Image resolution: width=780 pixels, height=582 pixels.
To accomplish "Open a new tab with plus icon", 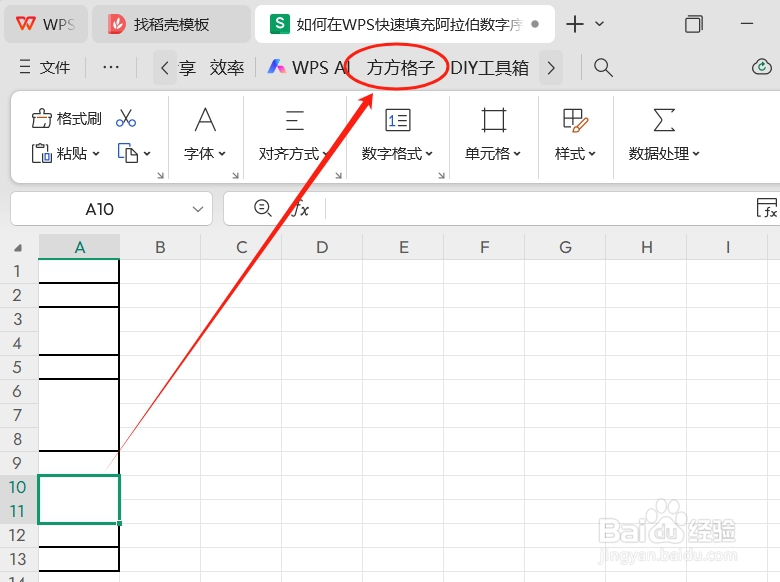I will pyautogui.click(x=575, y=24).
